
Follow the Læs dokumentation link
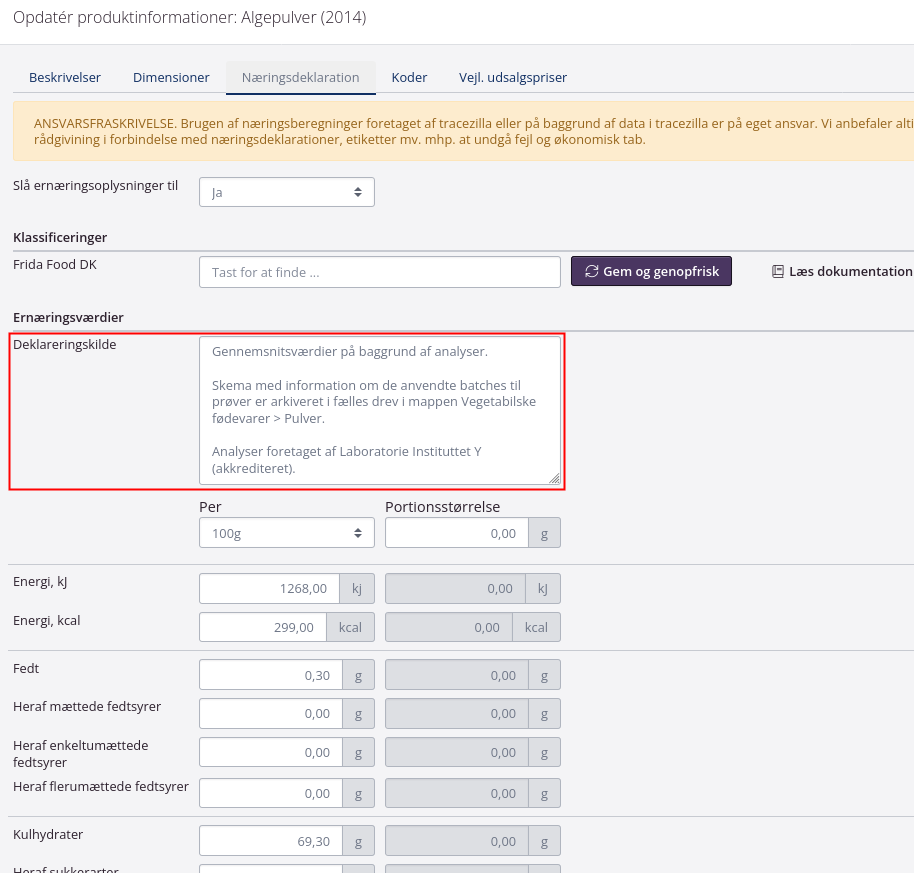pyautogui.click(x=850, y=272)
